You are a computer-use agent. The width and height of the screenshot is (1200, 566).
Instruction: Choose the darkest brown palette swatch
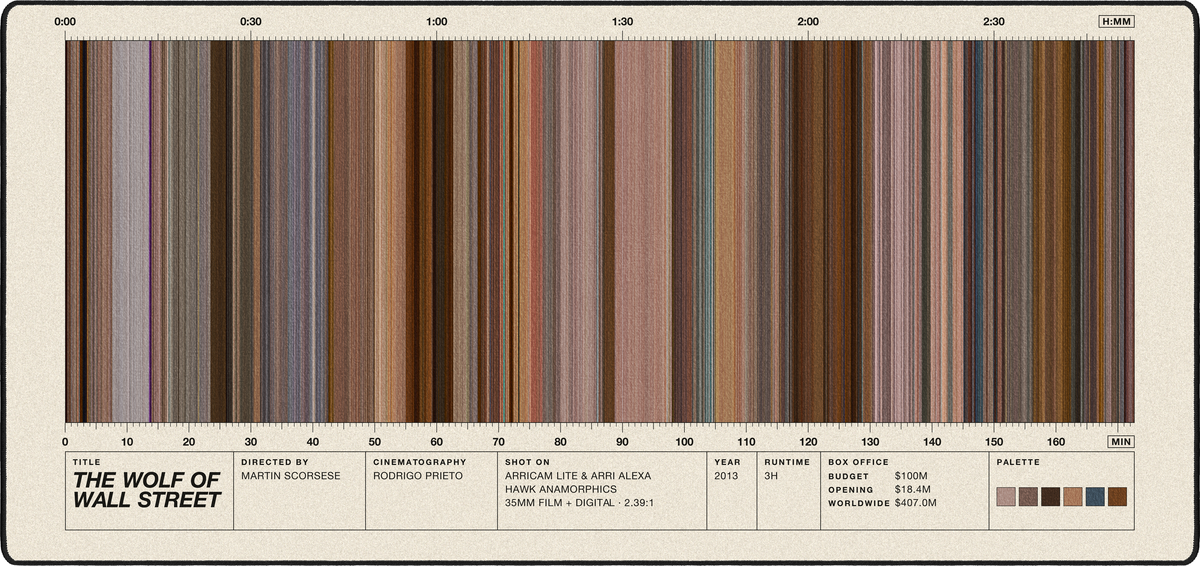point(1051,497)
